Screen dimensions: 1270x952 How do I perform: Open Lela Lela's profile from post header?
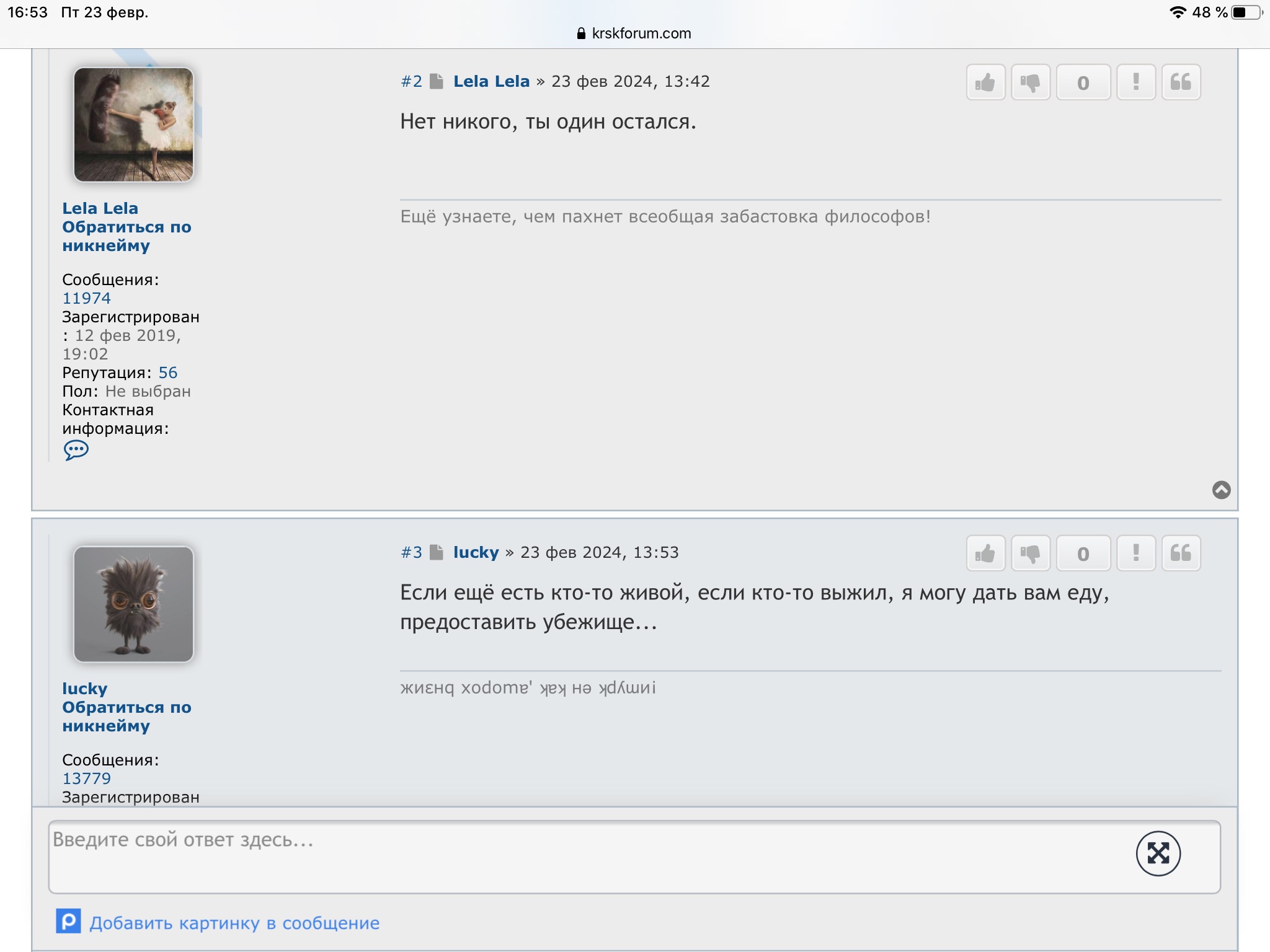491,81
